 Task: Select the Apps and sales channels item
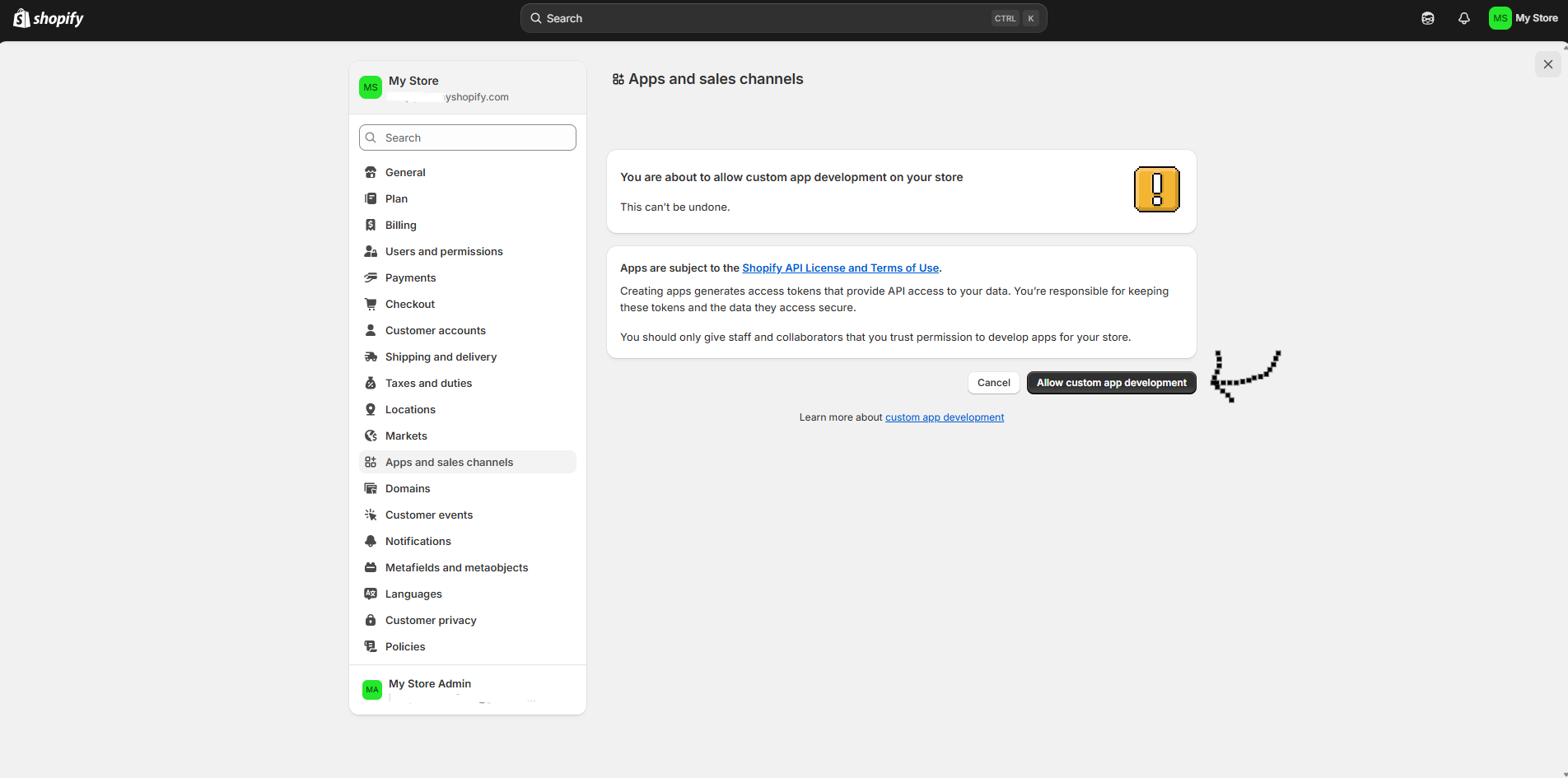click(468, 462)
